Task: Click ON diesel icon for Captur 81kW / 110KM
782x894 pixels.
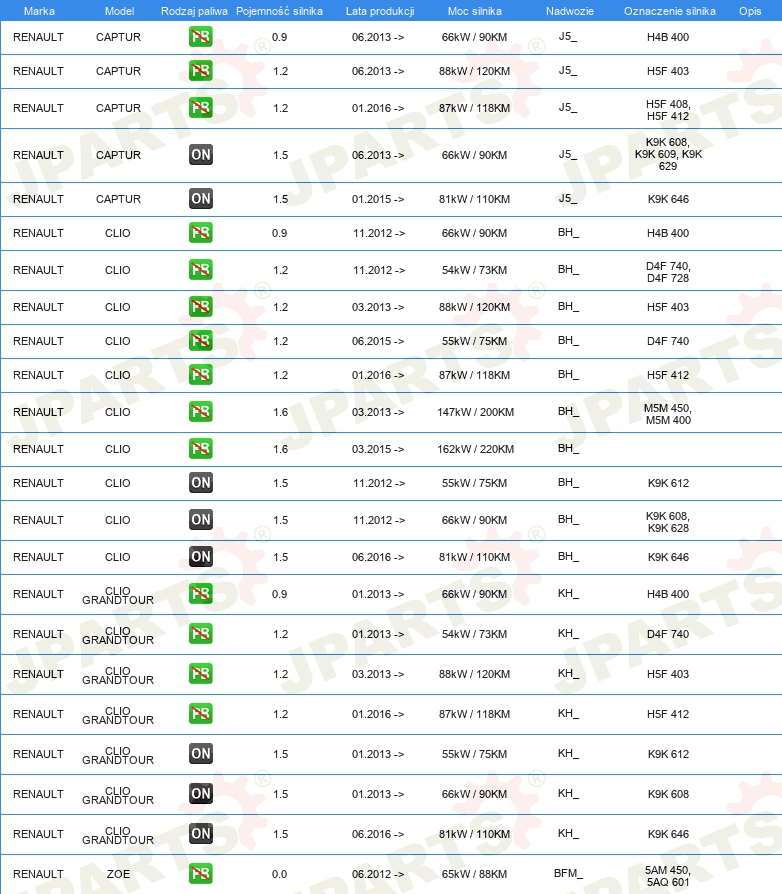Action: (201, 199)
